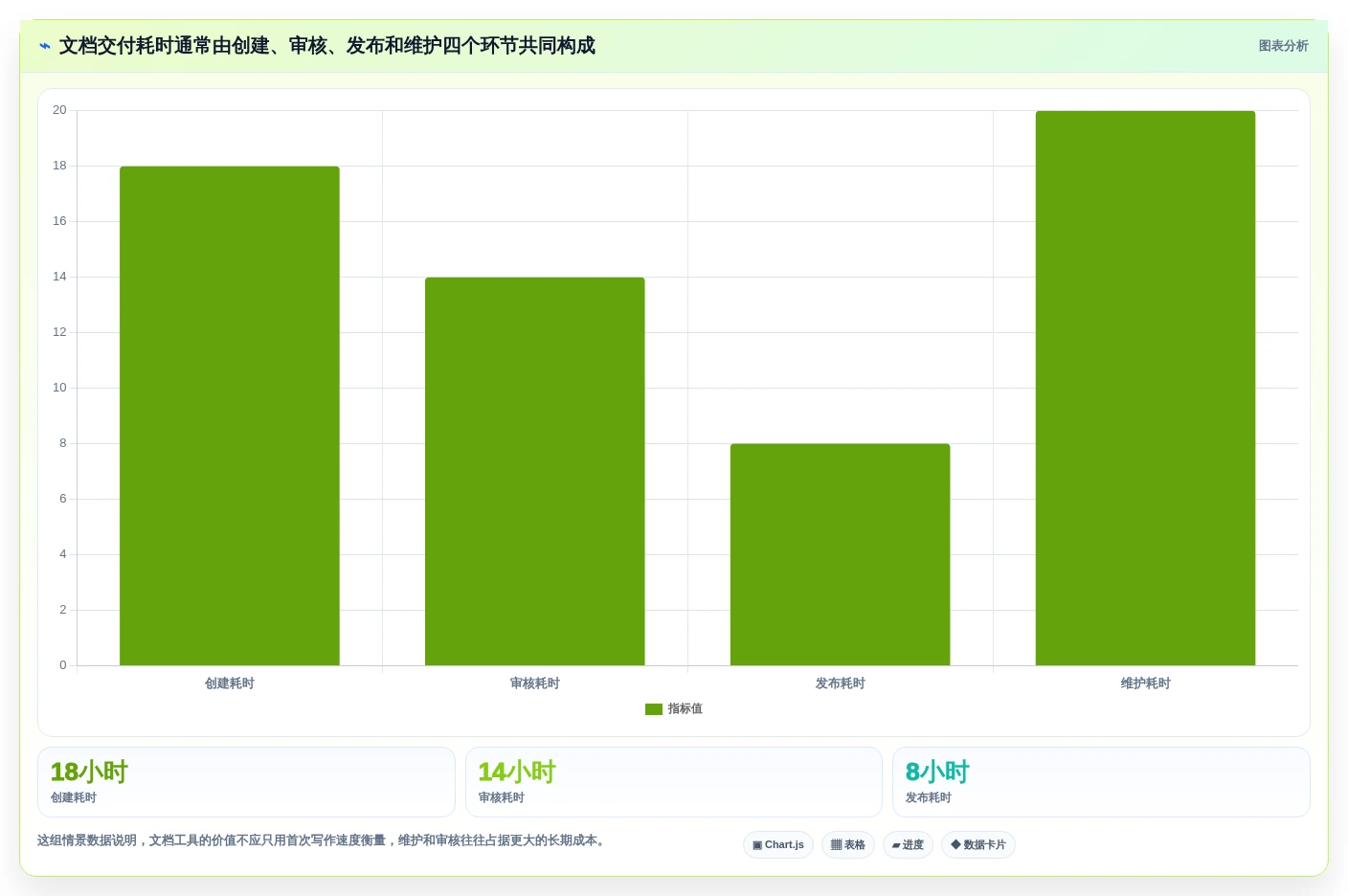Image resolution: width=1348 pixels, height=896 pixels.
Task: Click the 表格 tag
Action: coord(848,845)
